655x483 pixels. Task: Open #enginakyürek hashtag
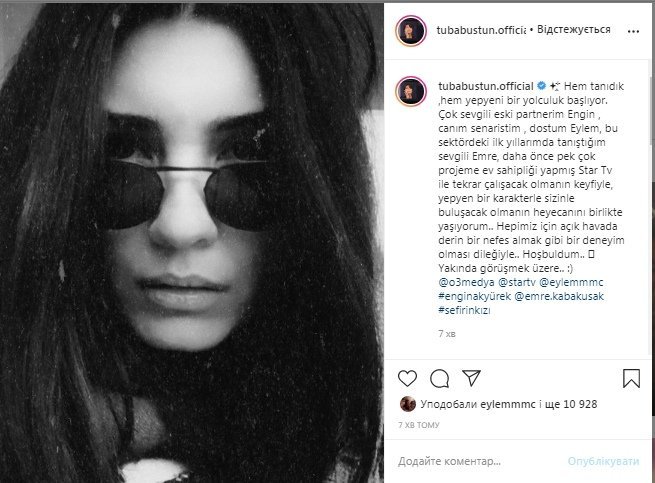coord(475,297)
